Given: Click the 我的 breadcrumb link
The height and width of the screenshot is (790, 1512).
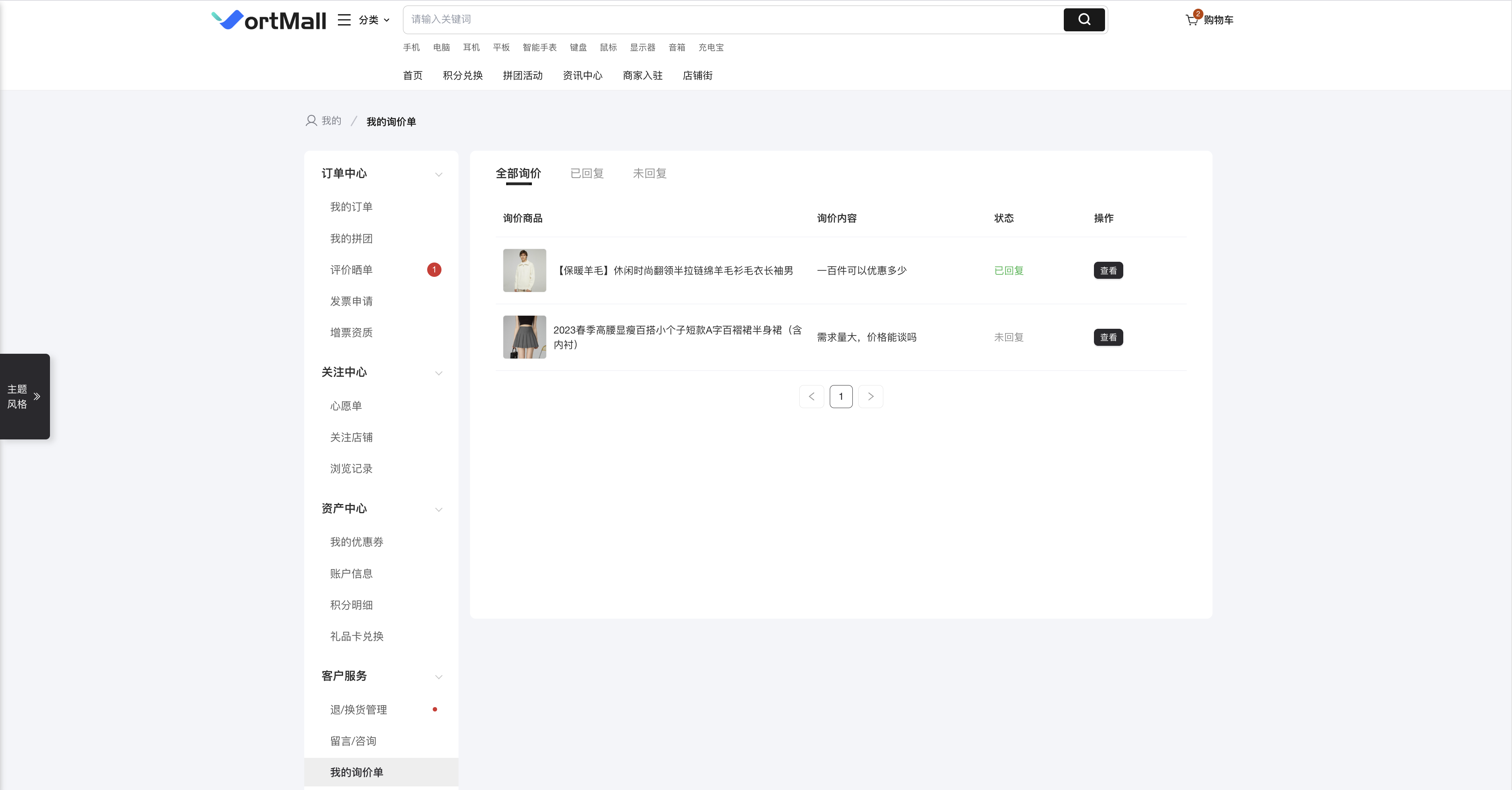Looking at the screenshot, I should click(x=331, y=121).
